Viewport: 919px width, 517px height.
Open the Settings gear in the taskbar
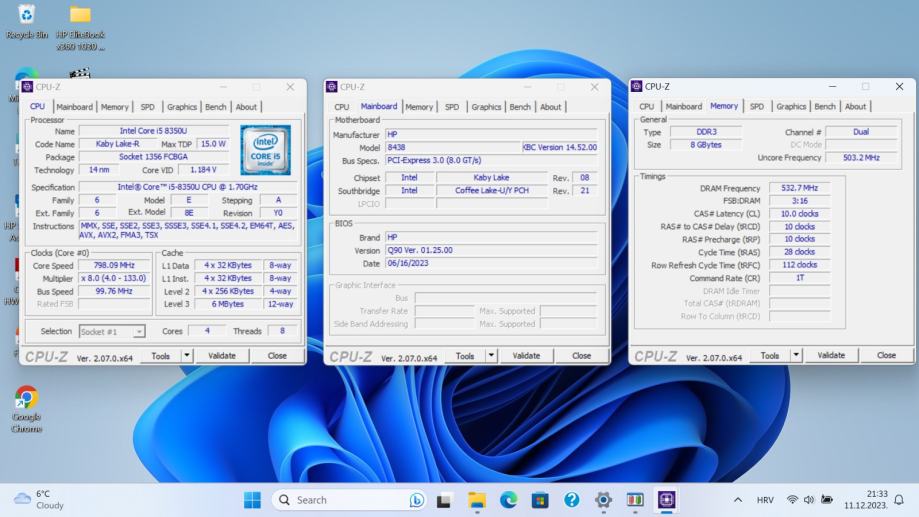coord(603,499)
